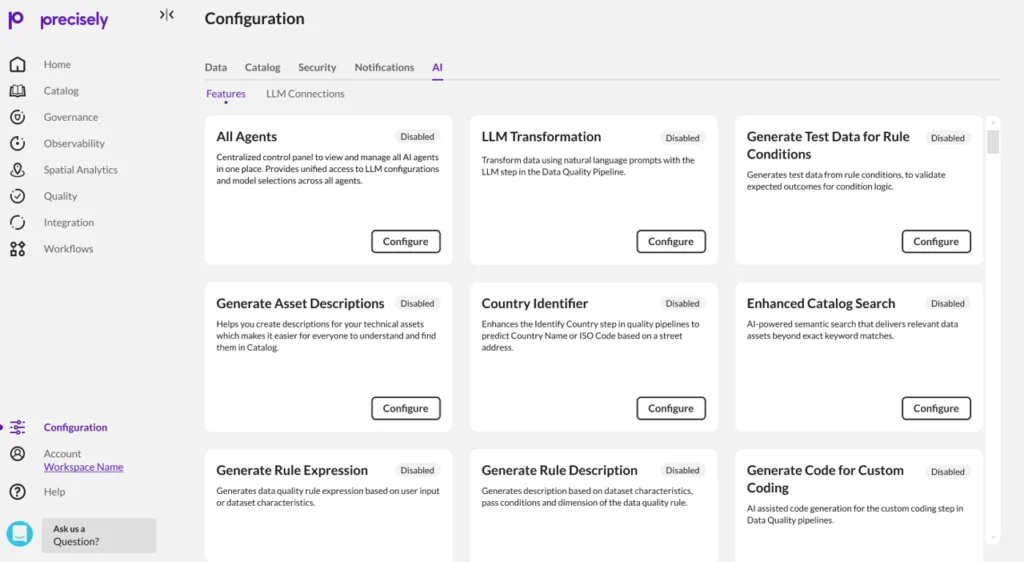This screenshot has width=1024, height=562.
Task: Open Workflows using its icon
Action: [17, 249]
